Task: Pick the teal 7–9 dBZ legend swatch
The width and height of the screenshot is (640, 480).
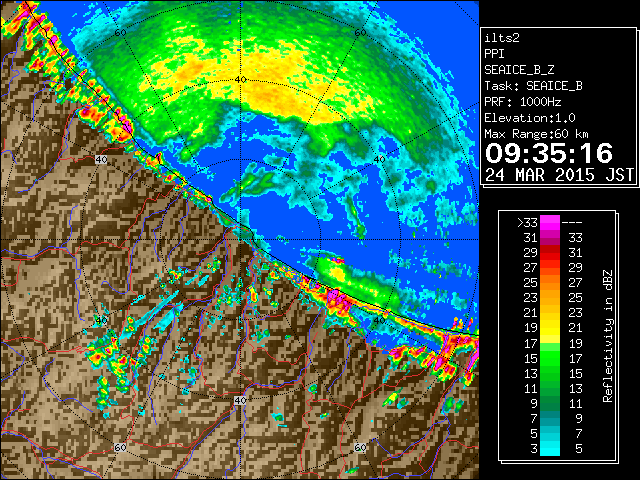Action: [x=550, y=418]
